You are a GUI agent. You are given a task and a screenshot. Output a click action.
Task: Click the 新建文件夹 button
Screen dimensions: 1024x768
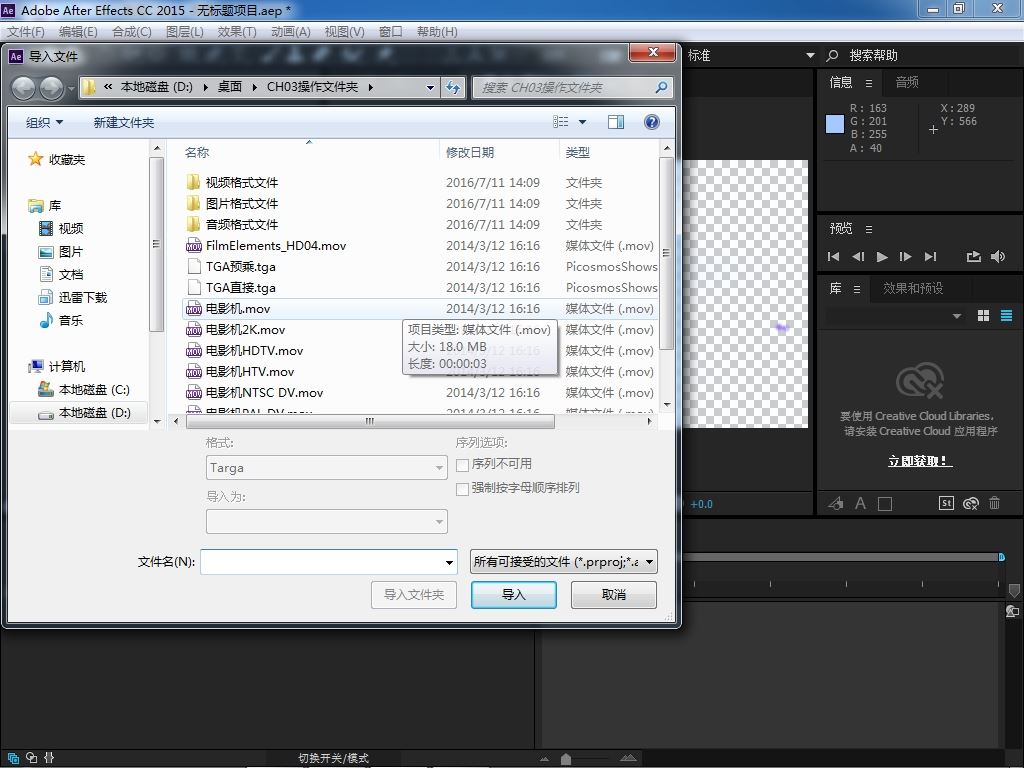pyautogui.click(x=123, y=122)
